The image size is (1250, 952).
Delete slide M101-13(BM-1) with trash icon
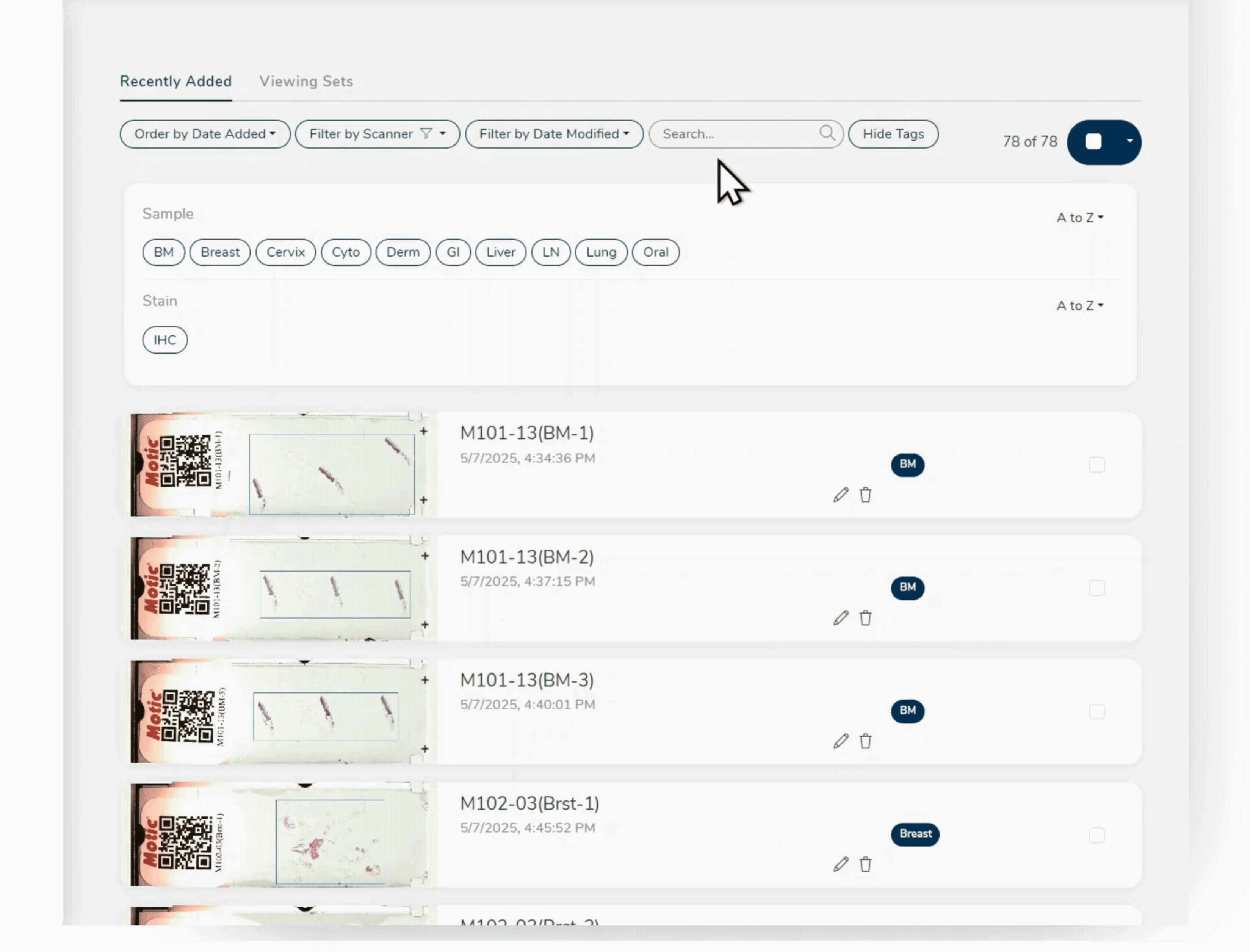pyautogui.click(x=865, y=495)
